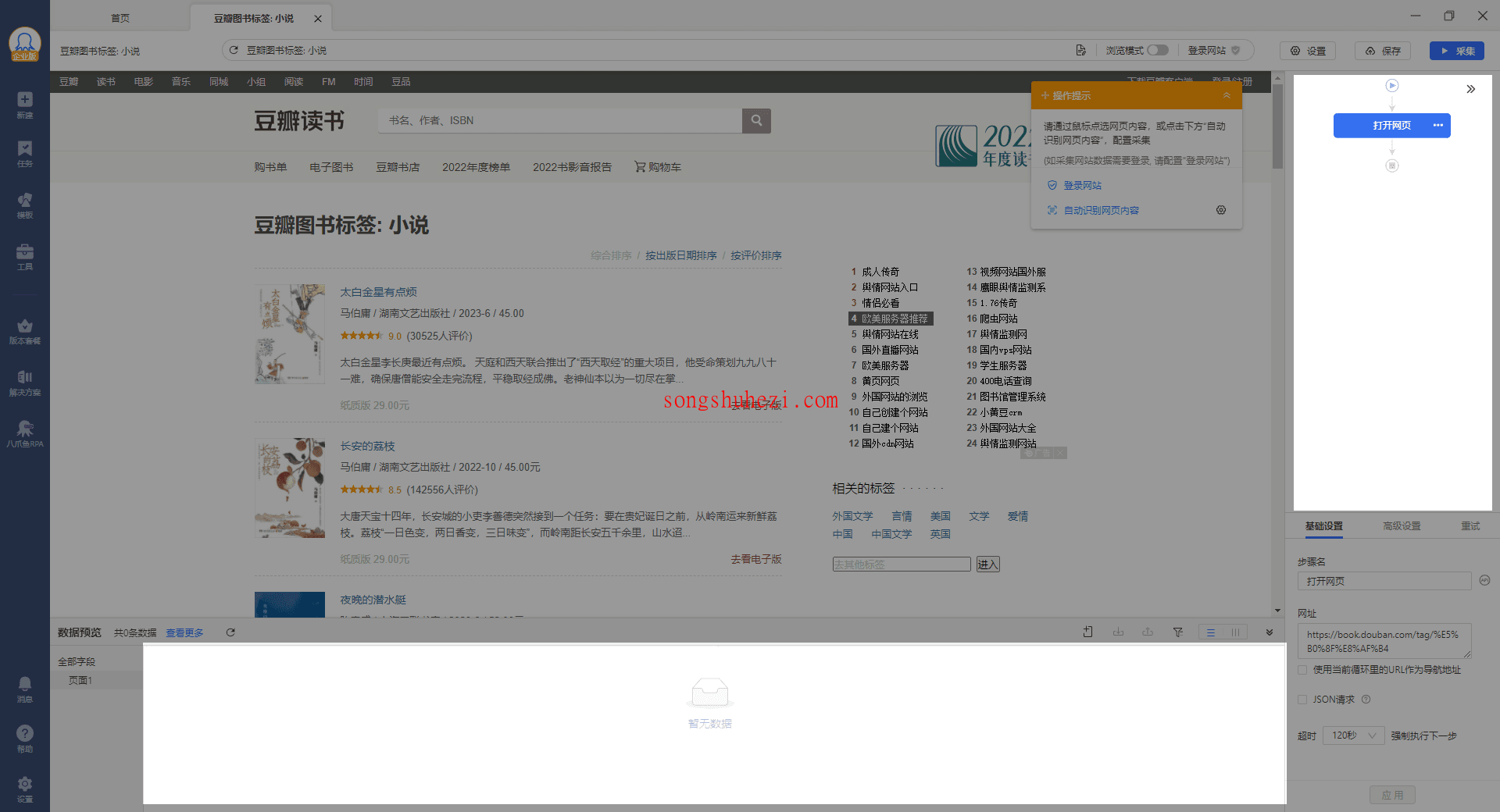Click the Douban search magnifier button
The width and height of the screenshot is (1500, 812).
click(x=756, y=120)
